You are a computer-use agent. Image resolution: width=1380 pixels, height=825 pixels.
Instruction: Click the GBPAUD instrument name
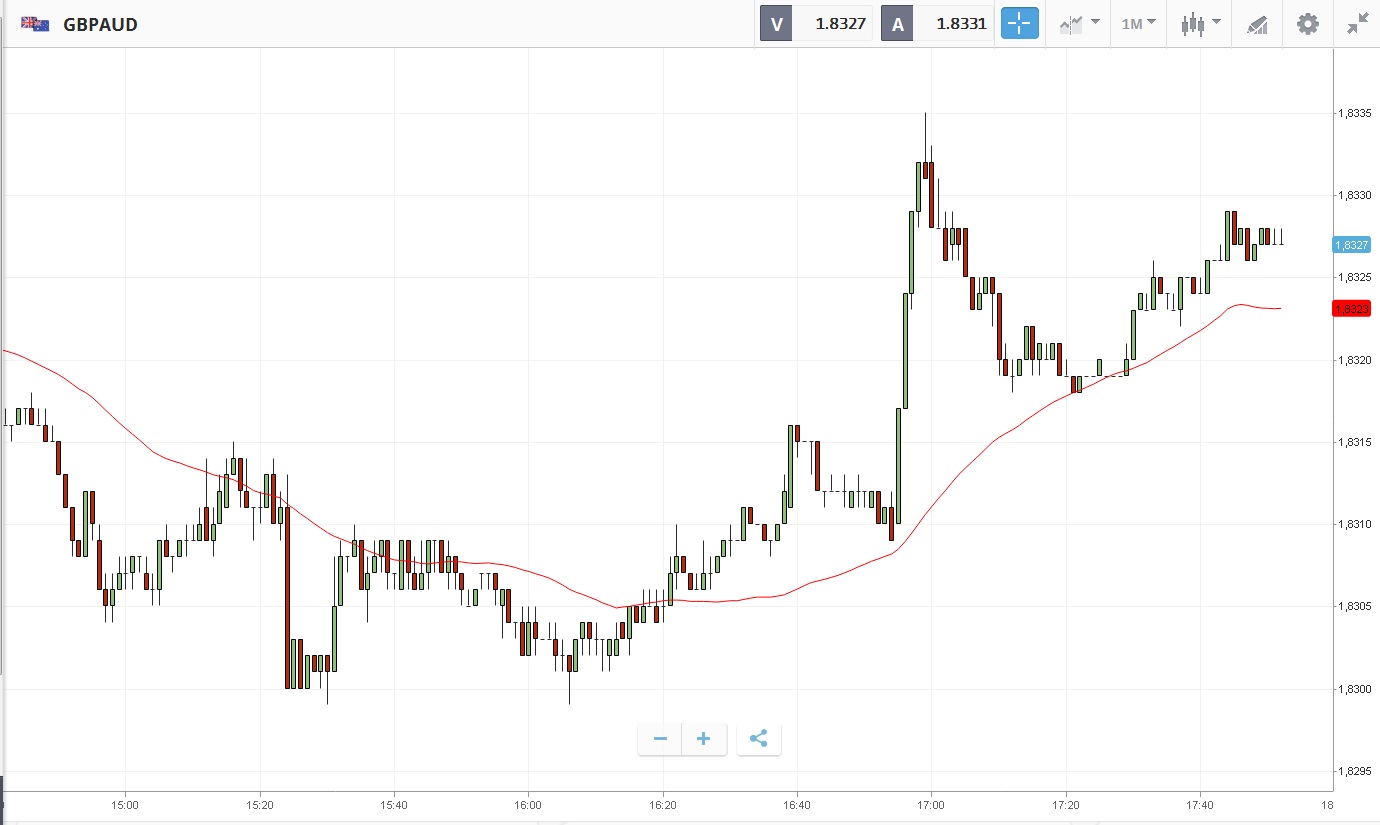[100, 24]
